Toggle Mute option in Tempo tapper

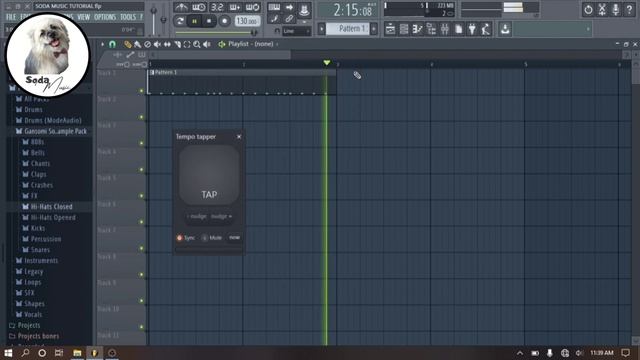click(x=212, y=238)
